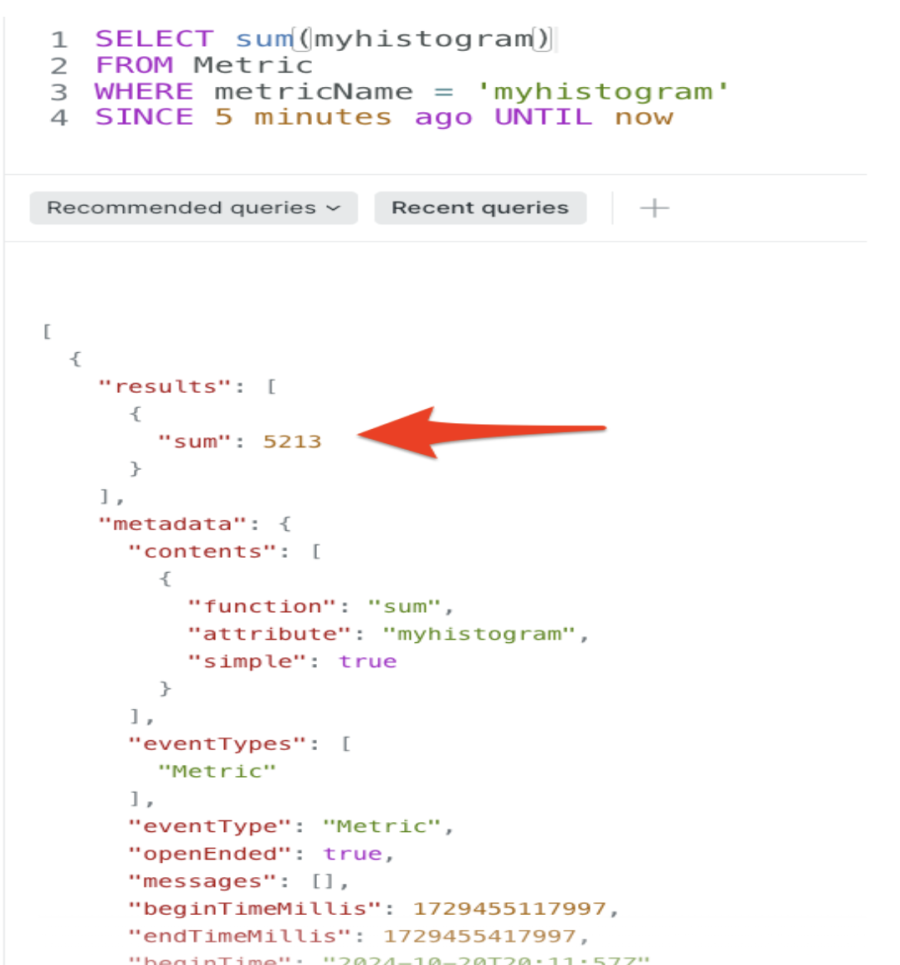Screen dimensions: 900x965
Task: Click the WHERE keyword on line 3
Action: [144, 92]
